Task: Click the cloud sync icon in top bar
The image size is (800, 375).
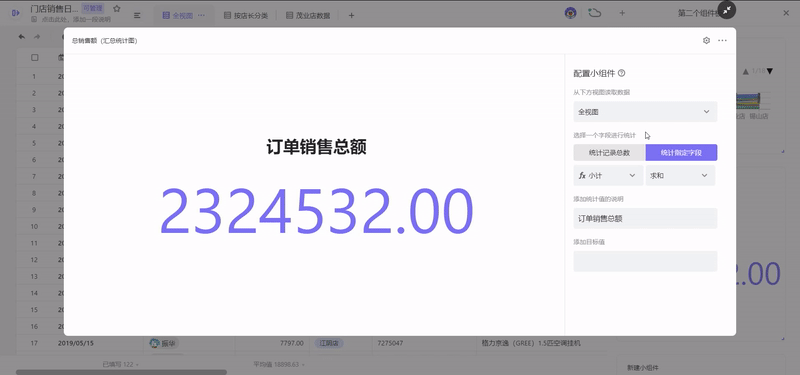Action: click(594, 13)
